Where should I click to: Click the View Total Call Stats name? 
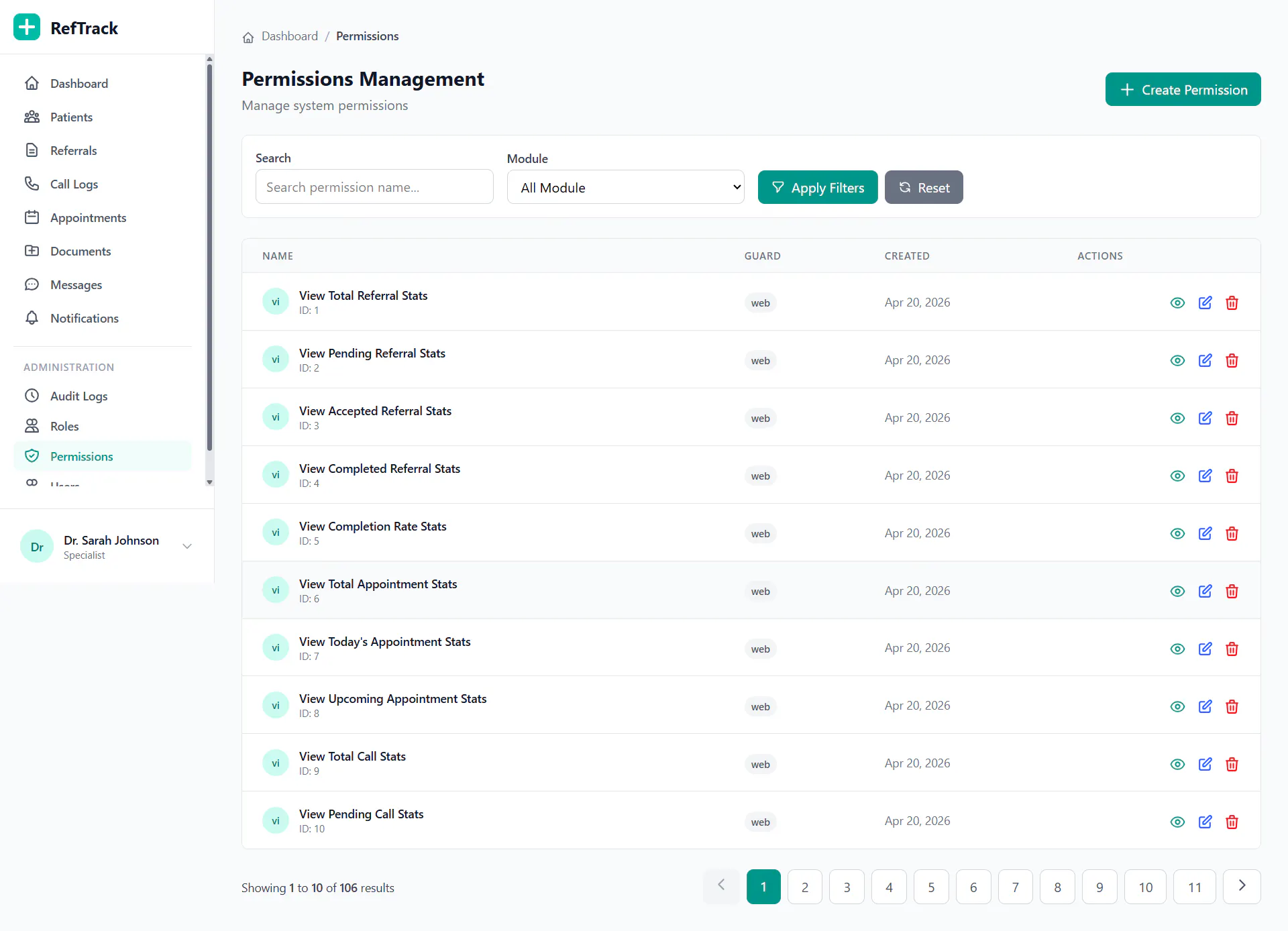pyautogui.click(x=352, y=756)
